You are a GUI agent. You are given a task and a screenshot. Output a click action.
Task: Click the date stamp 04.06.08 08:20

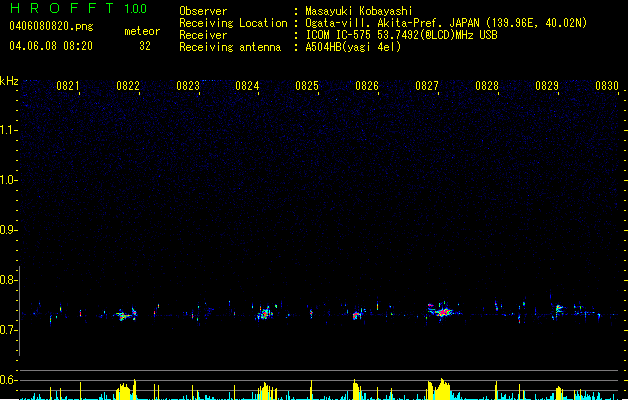[x=51, y=46]
